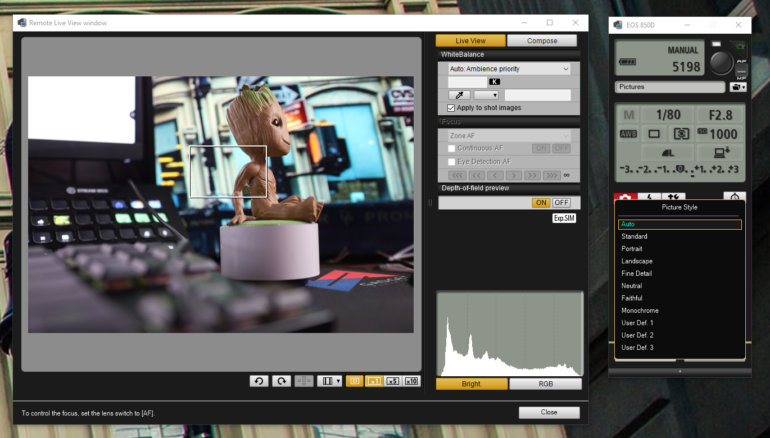Click the evaluative metering mode icon
This screenshot has width=770, height=438.
coord(681,134)
